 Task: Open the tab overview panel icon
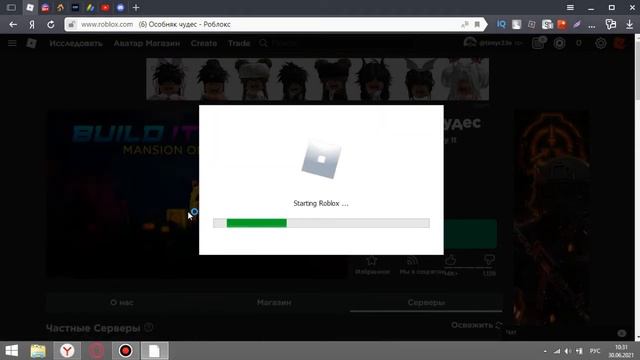point(11,7)
